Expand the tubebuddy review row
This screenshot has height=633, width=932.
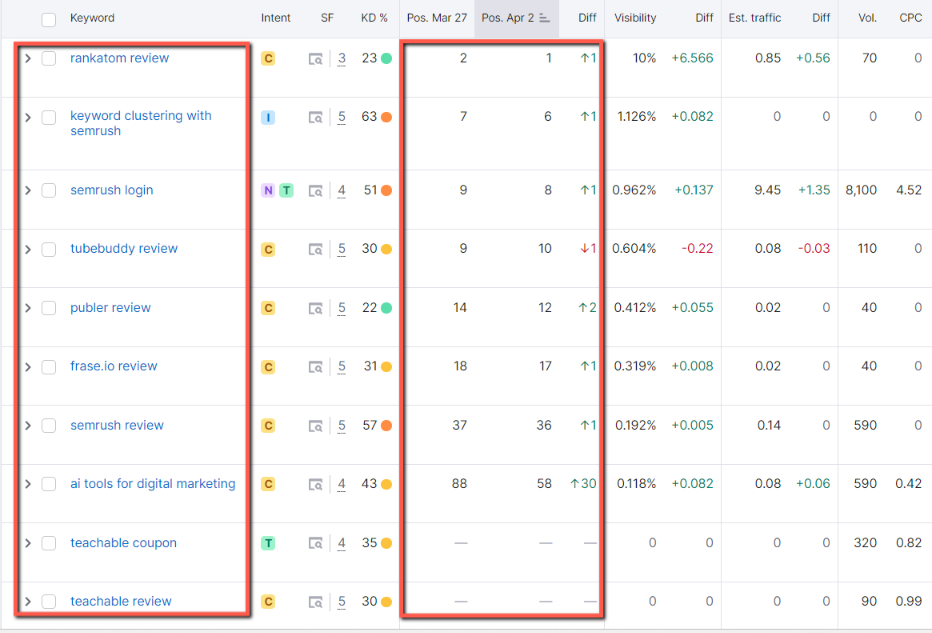28,249
